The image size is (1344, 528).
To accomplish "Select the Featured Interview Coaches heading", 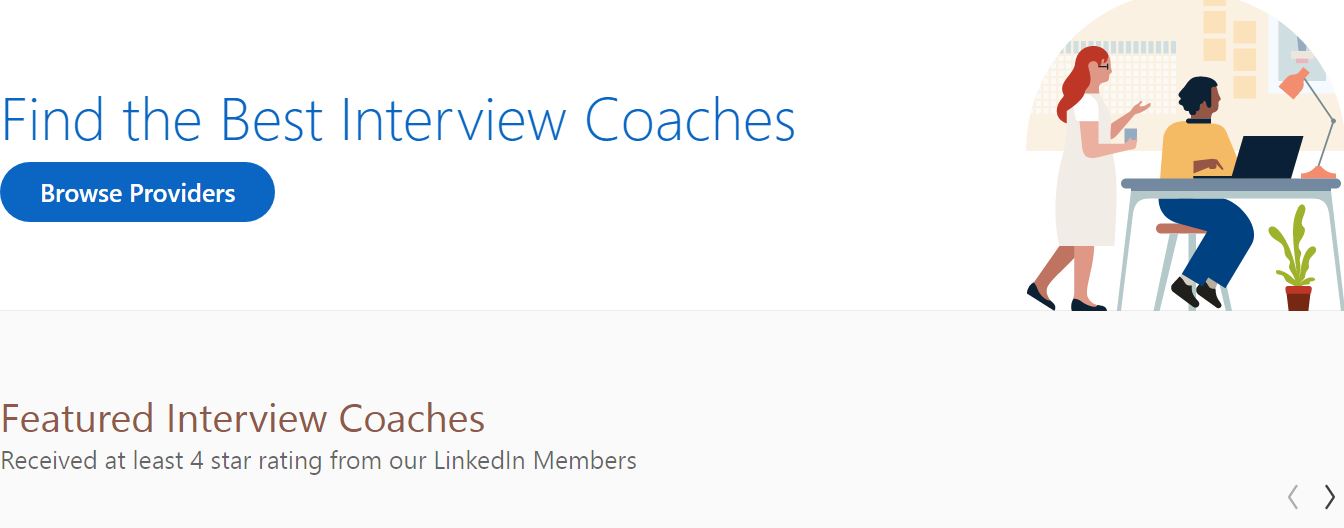I will click(243, 418).
